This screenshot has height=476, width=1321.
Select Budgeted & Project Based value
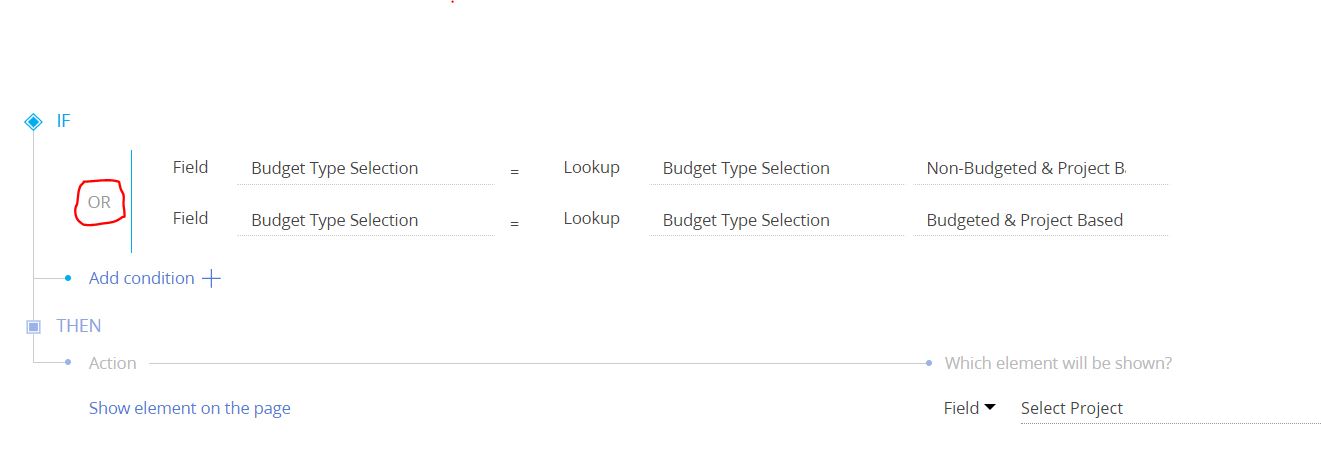click(1040, 221)
